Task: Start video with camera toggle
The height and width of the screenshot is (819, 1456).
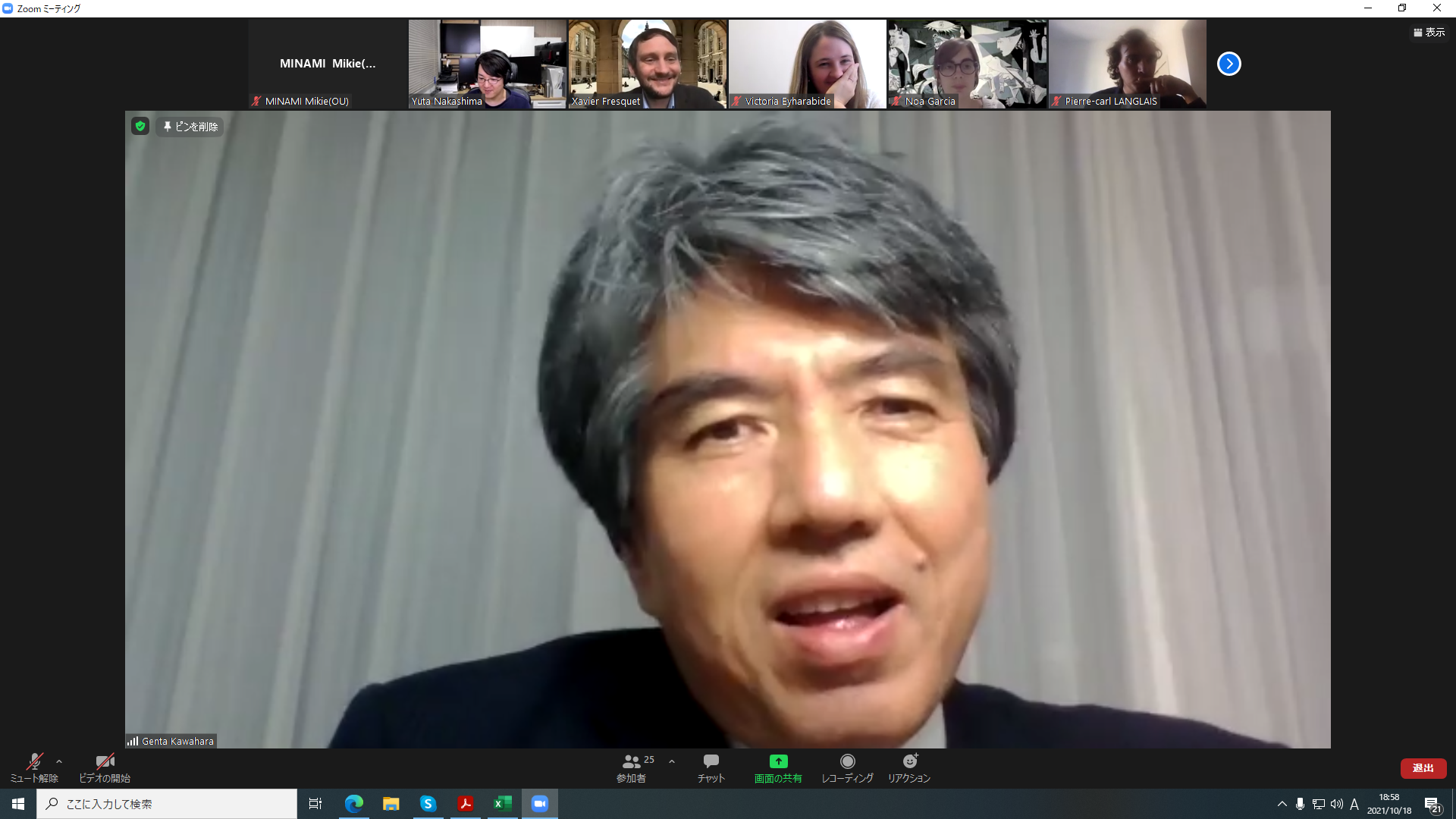Action: click(105, 761)
